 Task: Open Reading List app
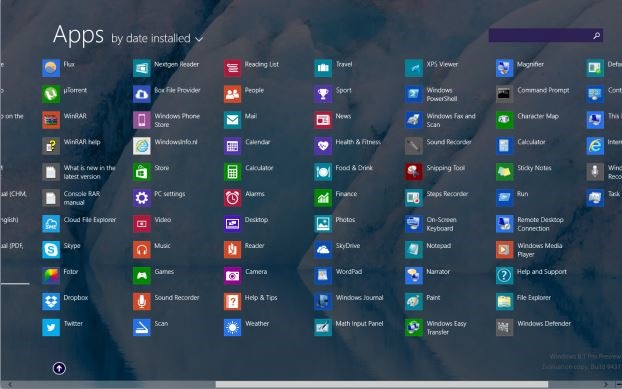[232, 68]
